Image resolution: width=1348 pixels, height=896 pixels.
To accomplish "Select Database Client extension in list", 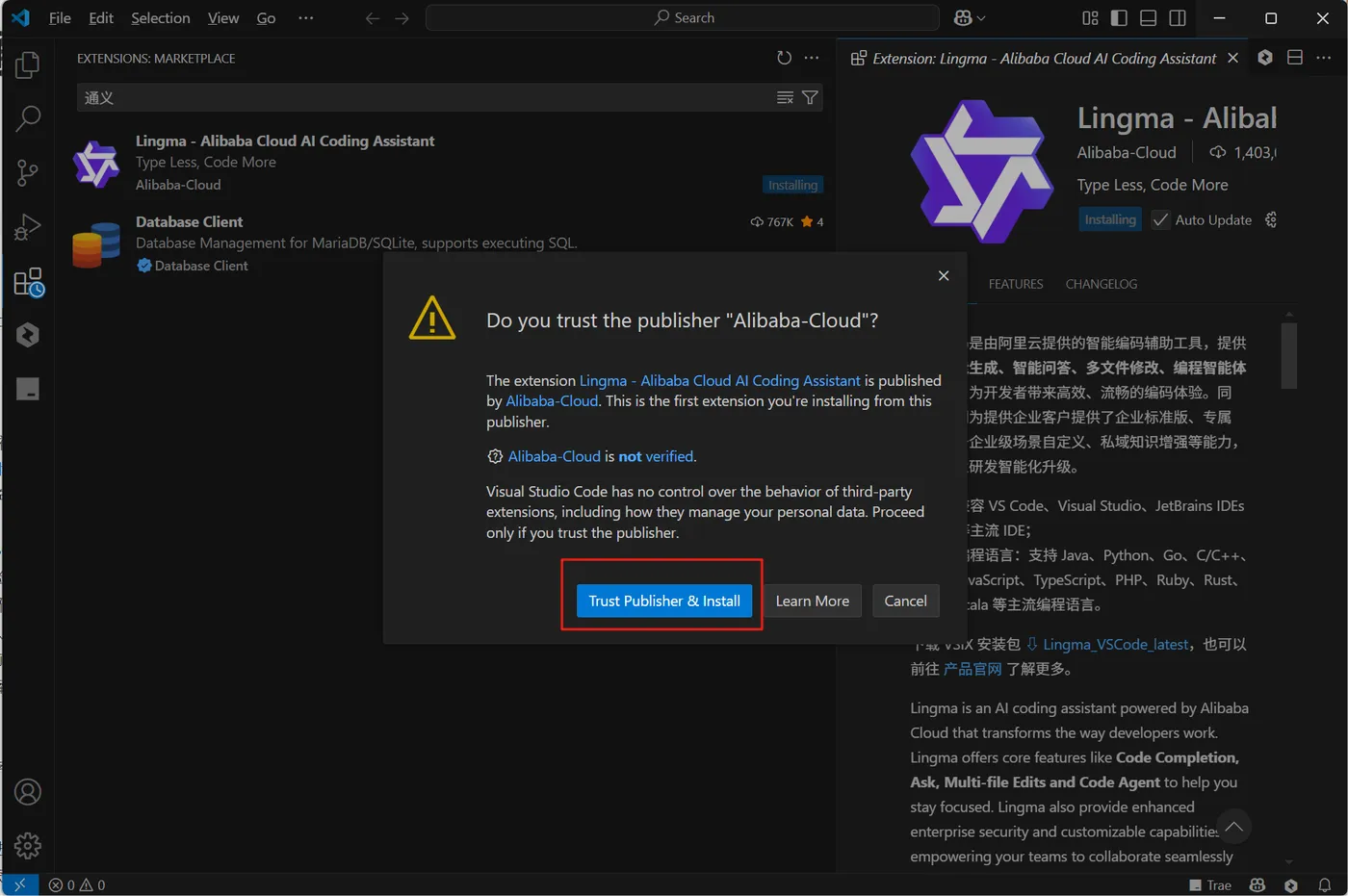I will [x=448, y=243].
